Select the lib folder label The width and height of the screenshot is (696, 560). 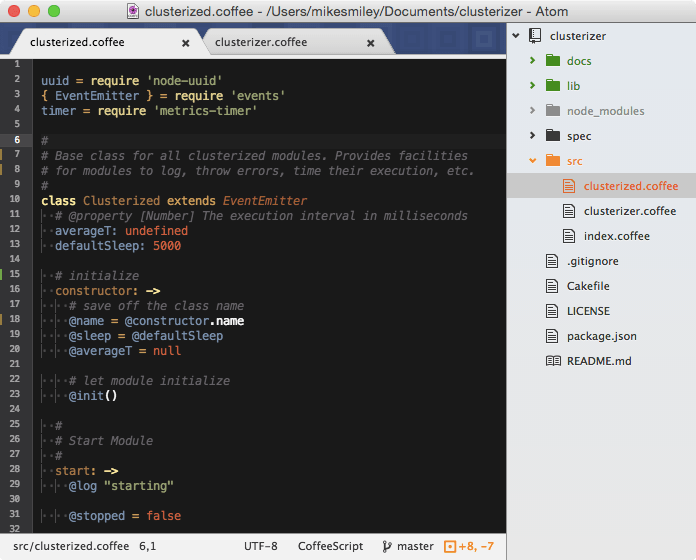573,85
